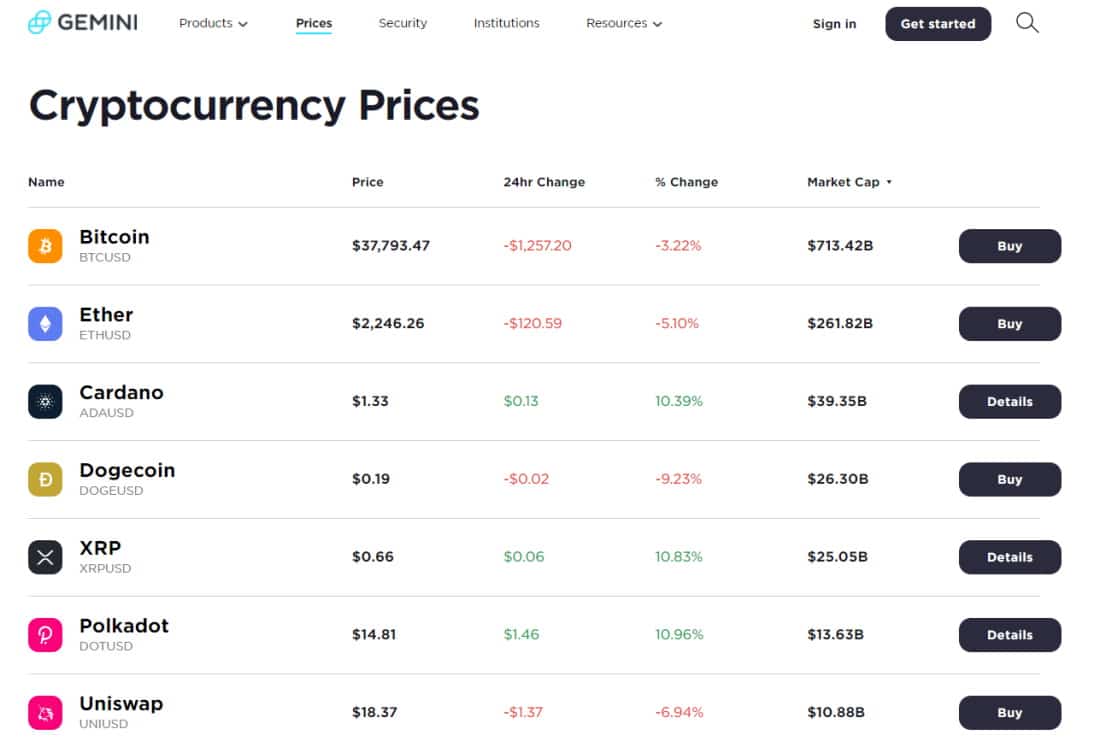Click XRP market cap $25.05B
This screenshot has height=747, width=1100.
click(x=838, y=558)
